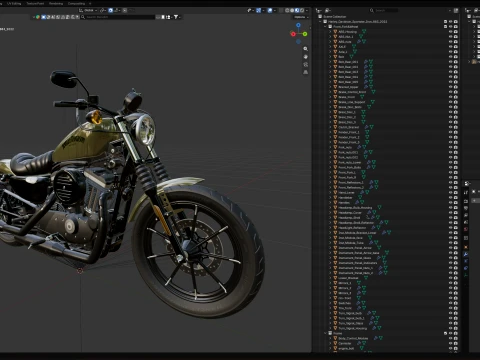Open the pivot point dropdown
480x360 pixels.
coord(103,10)
